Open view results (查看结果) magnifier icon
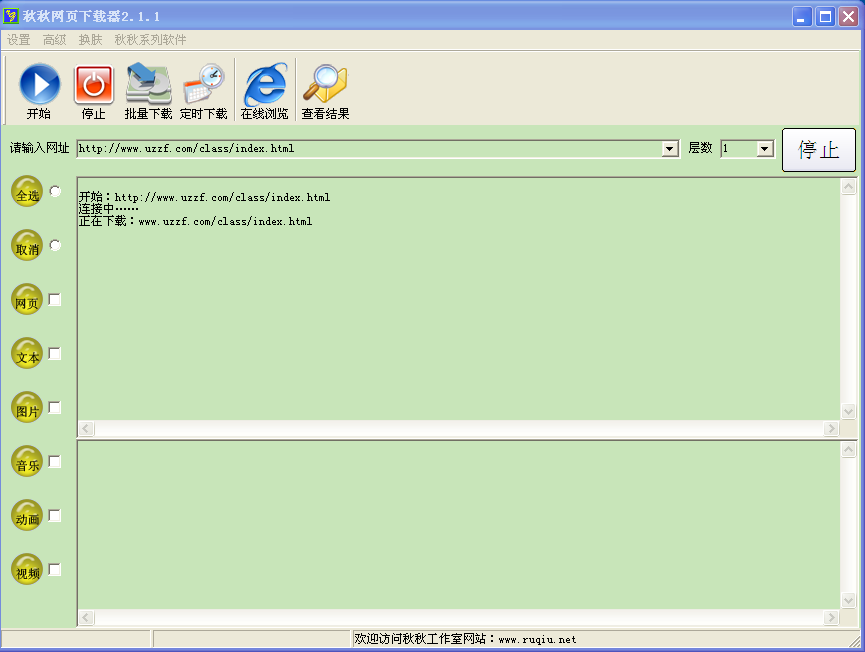Viewport: 865px width, 652px height. [325, 84]
